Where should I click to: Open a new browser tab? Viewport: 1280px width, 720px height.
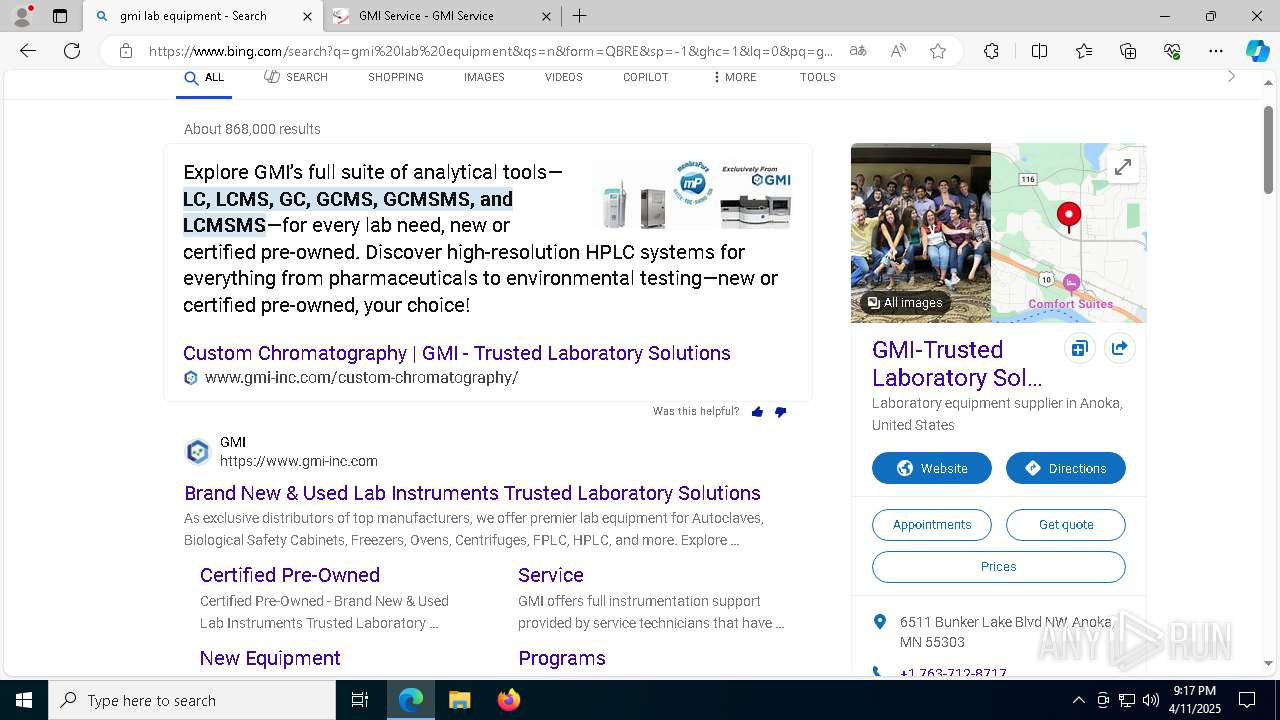point(579,16)
